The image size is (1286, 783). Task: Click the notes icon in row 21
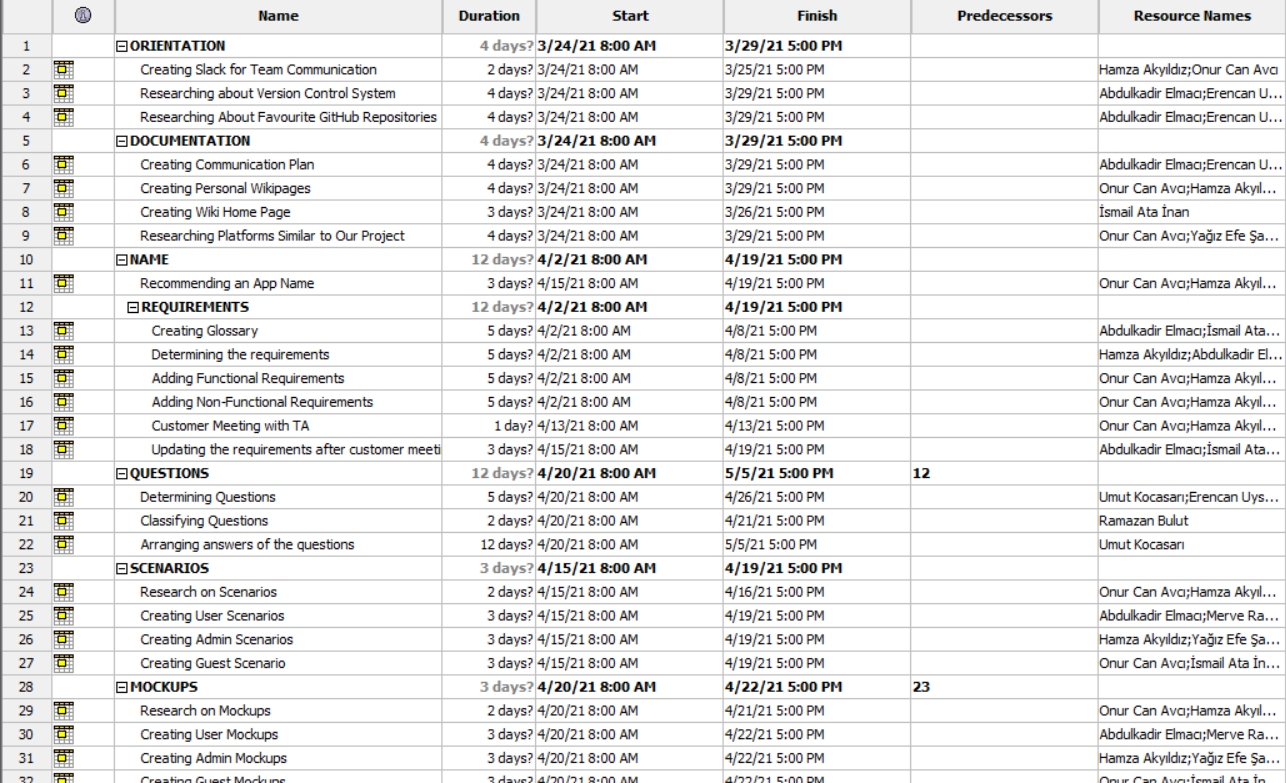(63, 521)
